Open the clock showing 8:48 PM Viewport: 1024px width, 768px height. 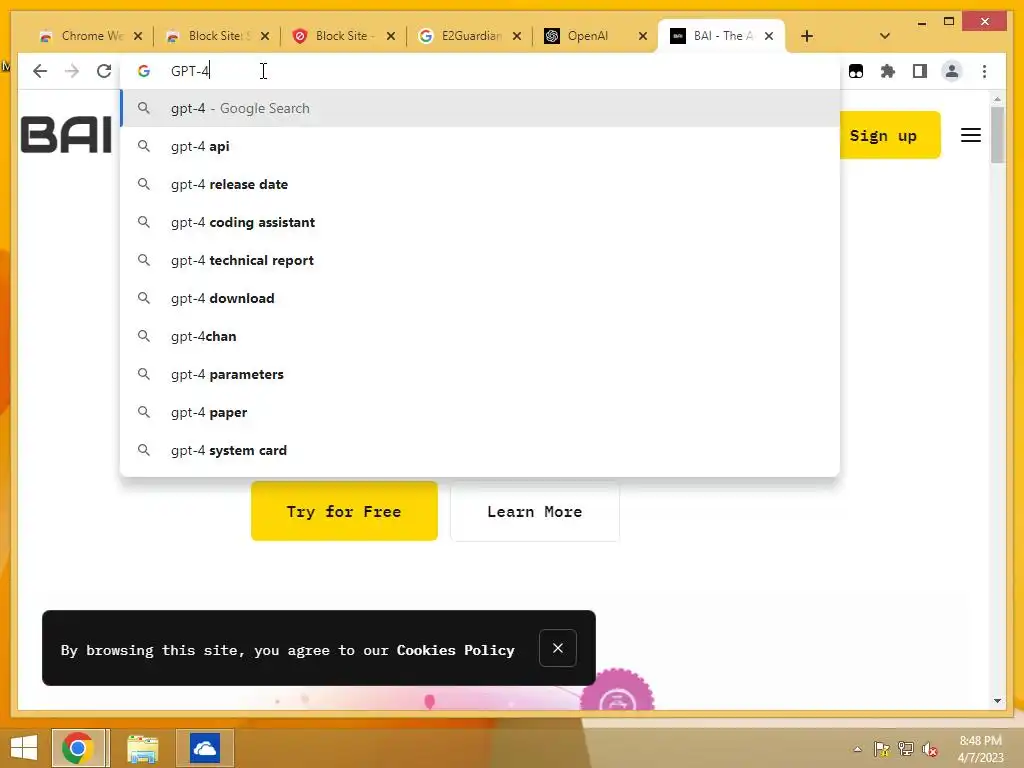point(980,749)
